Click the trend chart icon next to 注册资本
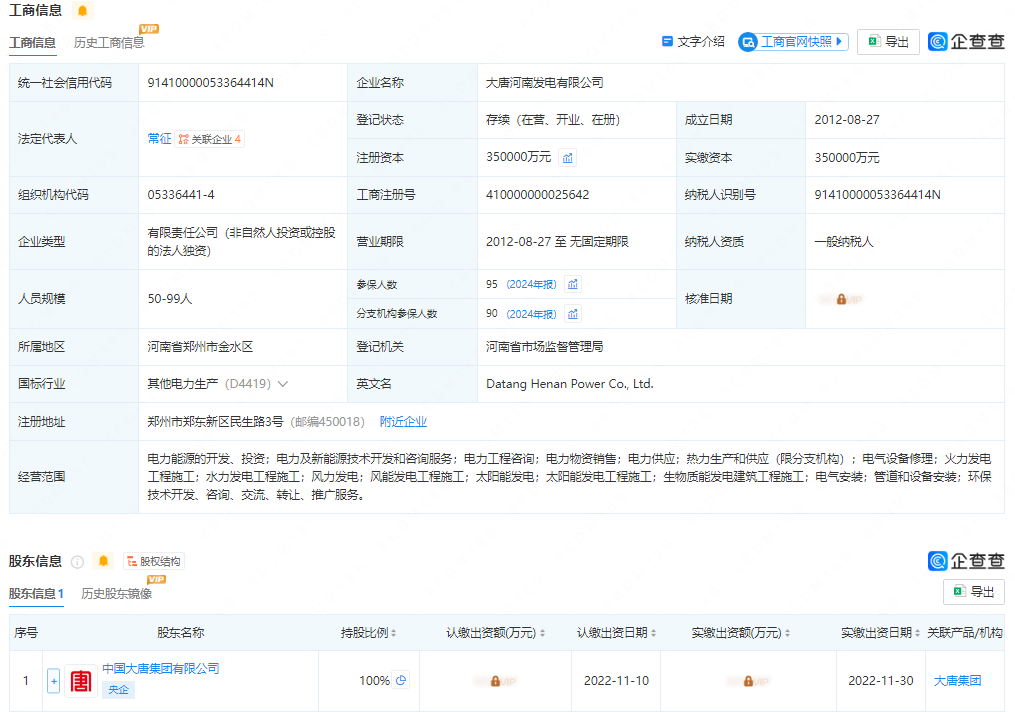This screenshot has height=712, width=1015. click(x=567, y=157)
